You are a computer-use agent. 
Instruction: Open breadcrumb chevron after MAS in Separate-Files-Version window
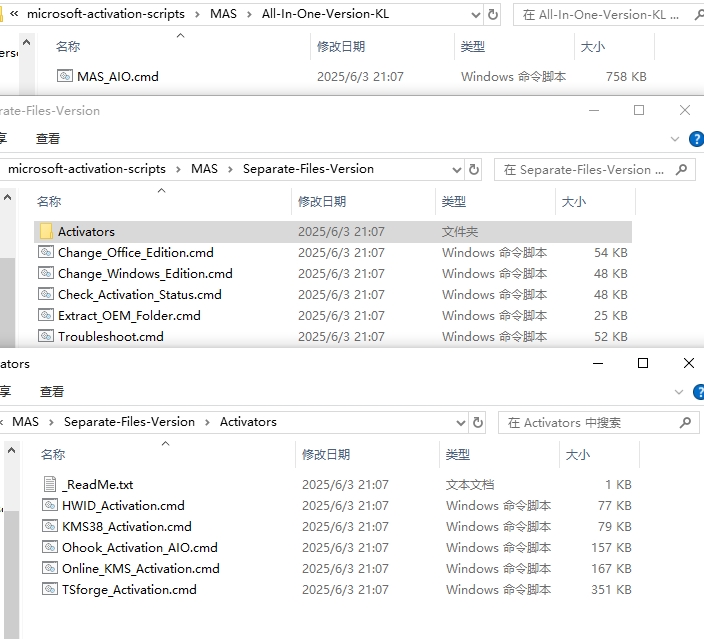click(230, 169)
